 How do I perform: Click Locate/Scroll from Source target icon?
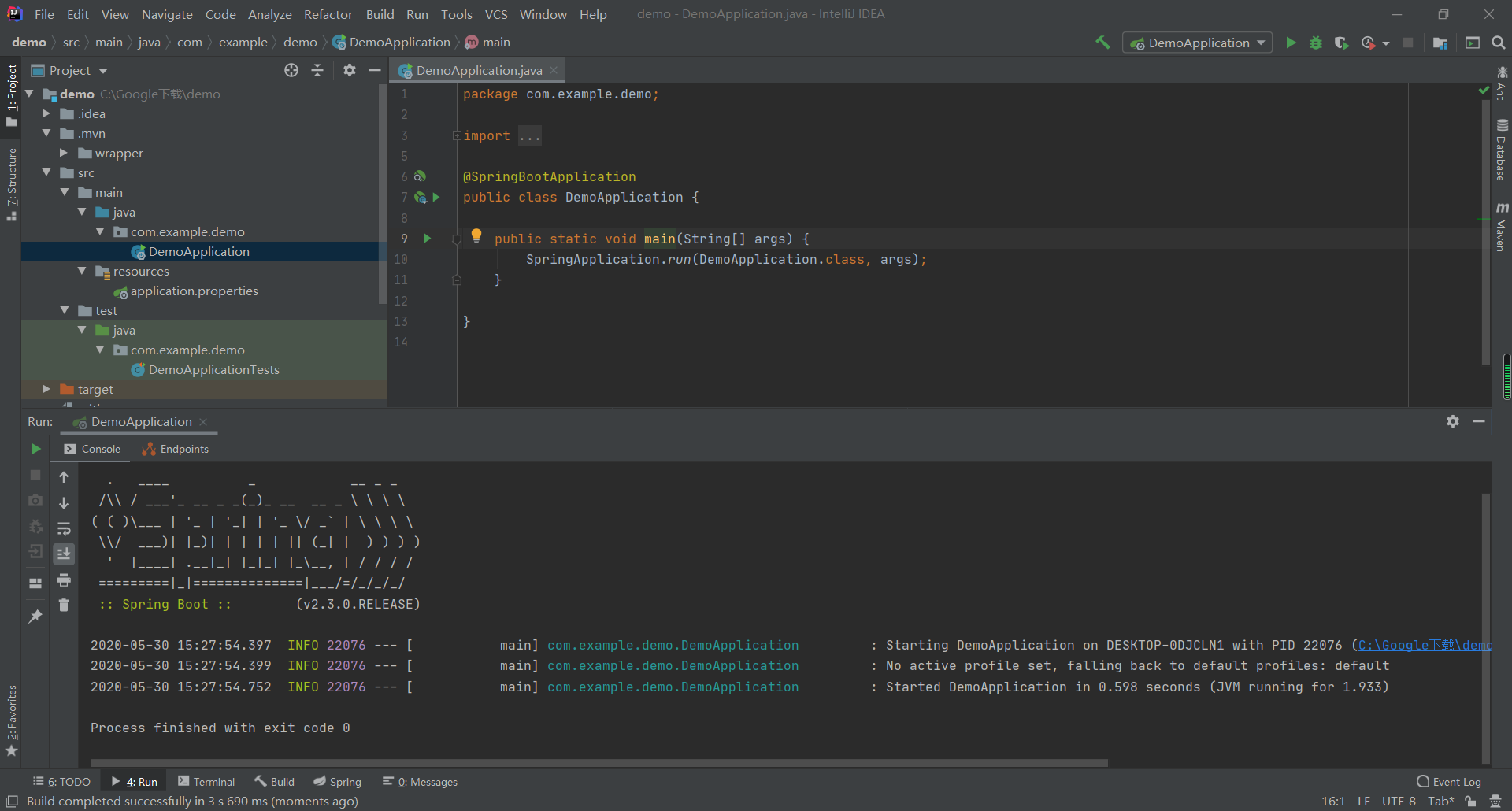(291, 70)
